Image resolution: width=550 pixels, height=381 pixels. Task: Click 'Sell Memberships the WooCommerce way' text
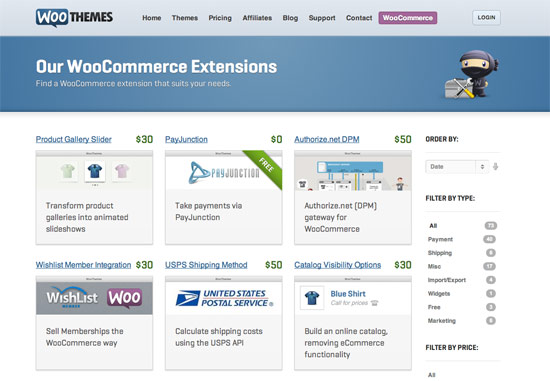pyautogui.click(x=85, y=337)
